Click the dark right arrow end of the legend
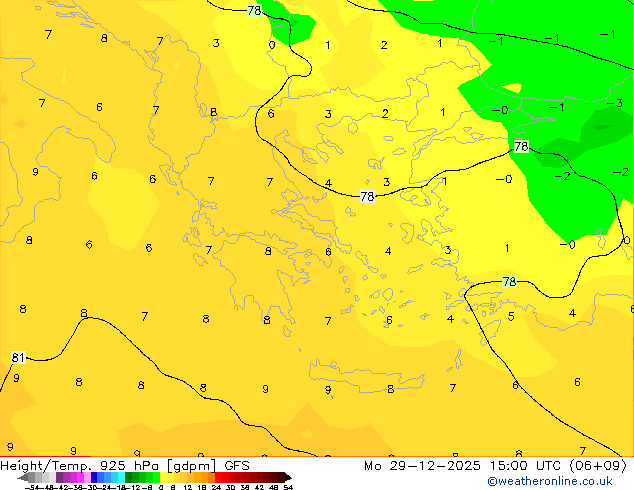Screen dimensions: 634x490 click(288, 477)
